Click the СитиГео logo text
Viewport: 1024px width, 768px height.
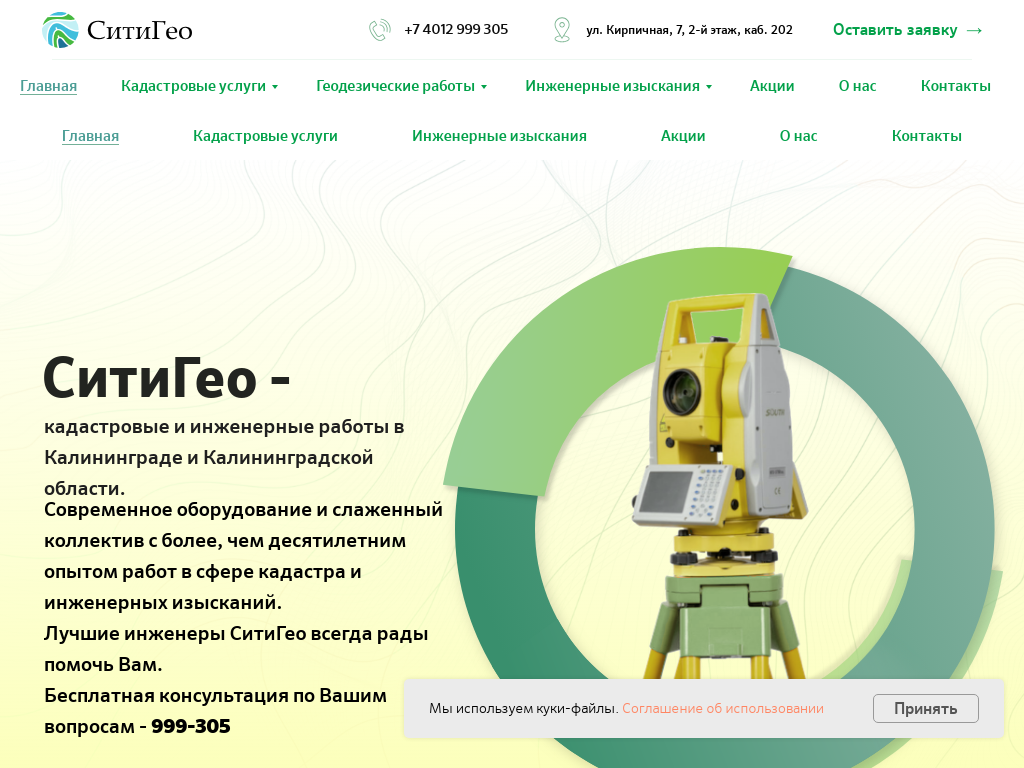tap(140, 31)
